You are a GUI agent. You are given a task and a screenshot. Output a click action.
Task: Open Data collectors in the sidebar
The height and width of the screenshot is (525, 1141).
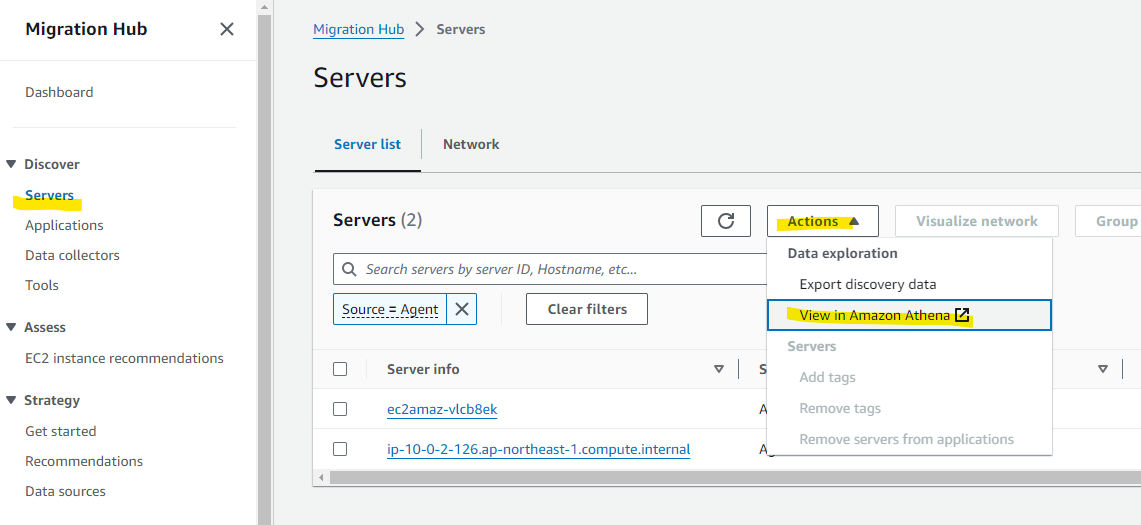(72, 256)
